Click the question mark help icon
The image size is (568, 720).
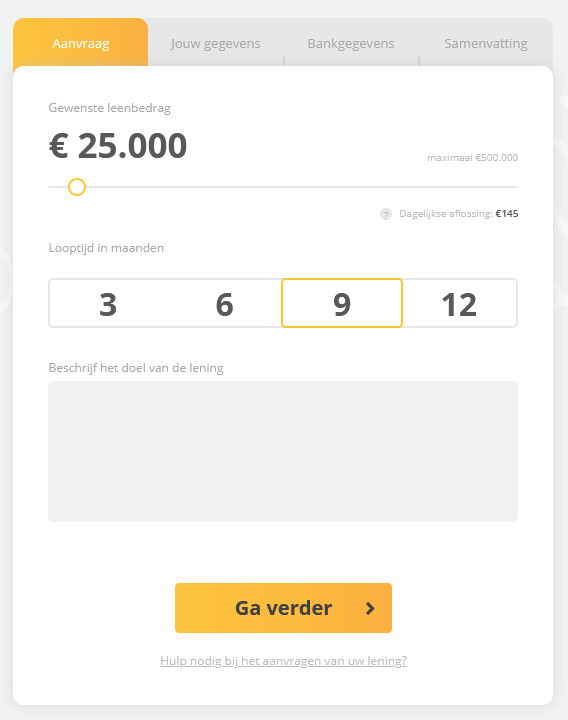(x=386, y=214)
